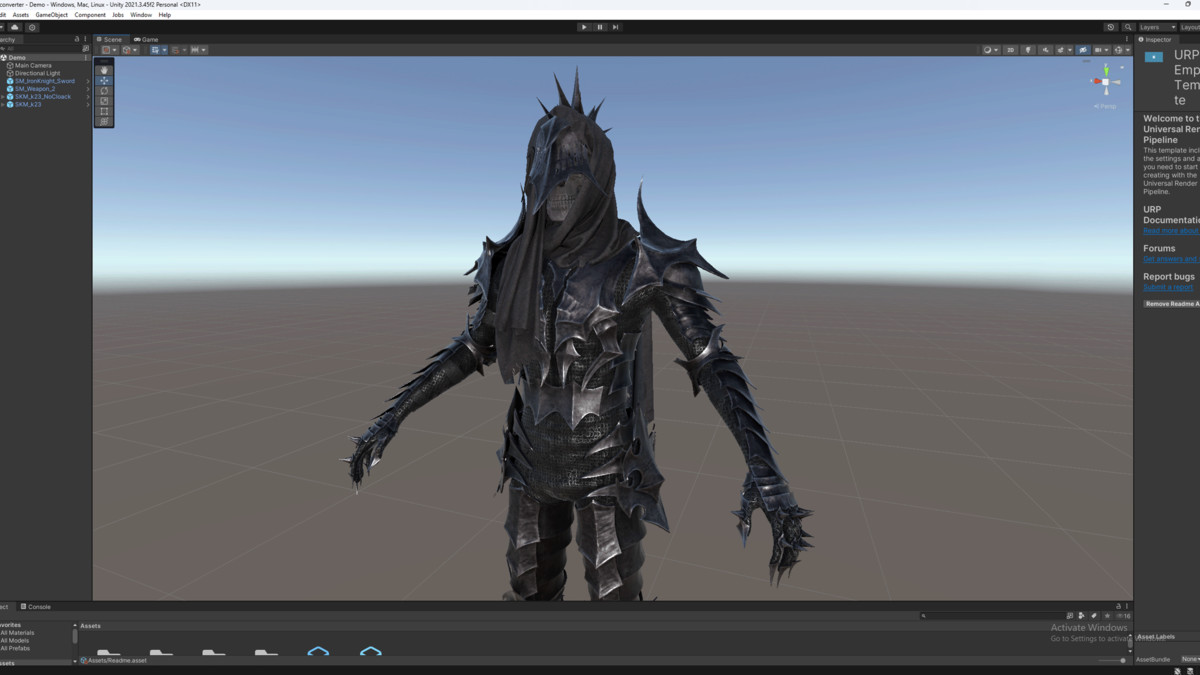Toggle tool handle pivot position button
This screenshot has height=675, width=1200.
pos(110,50)
